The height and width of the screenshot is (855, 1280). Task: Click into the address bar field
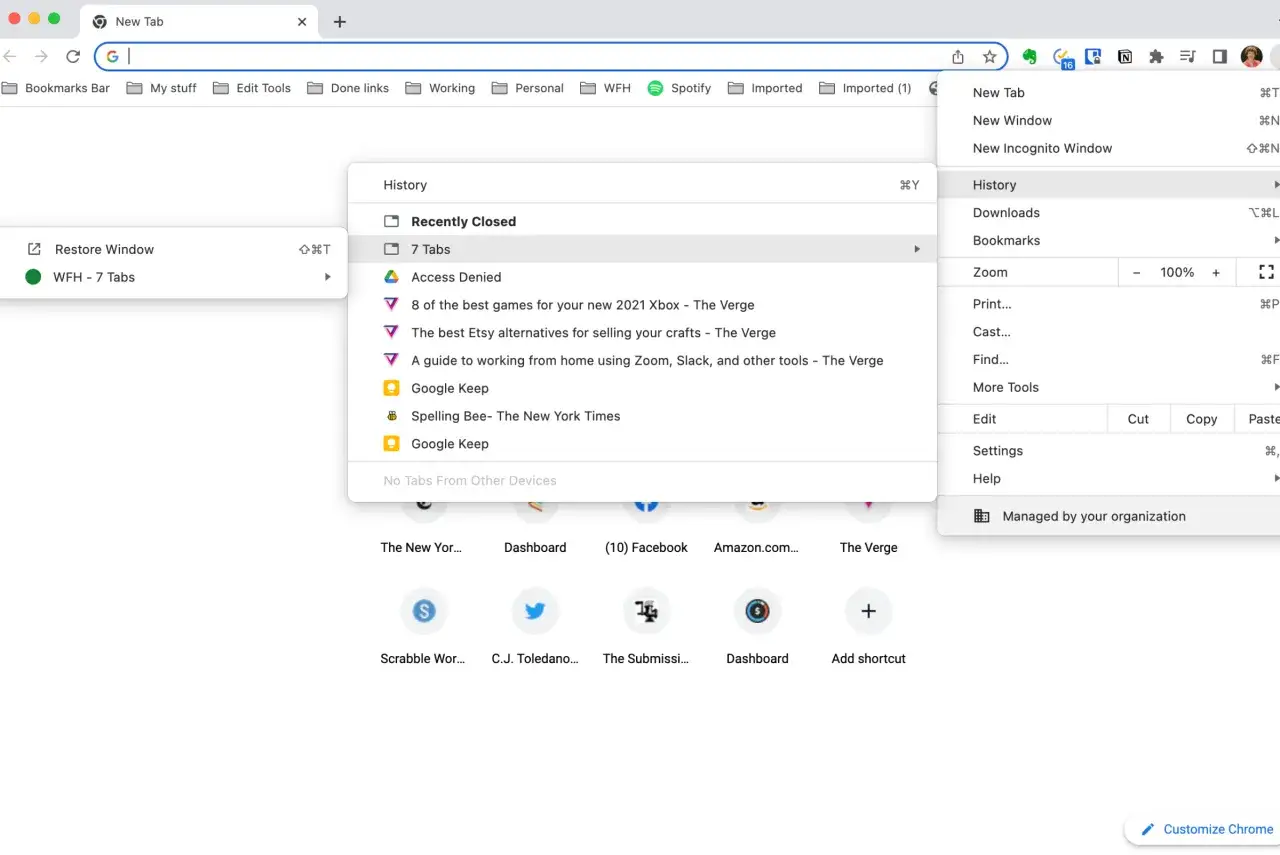pos(530,57)
